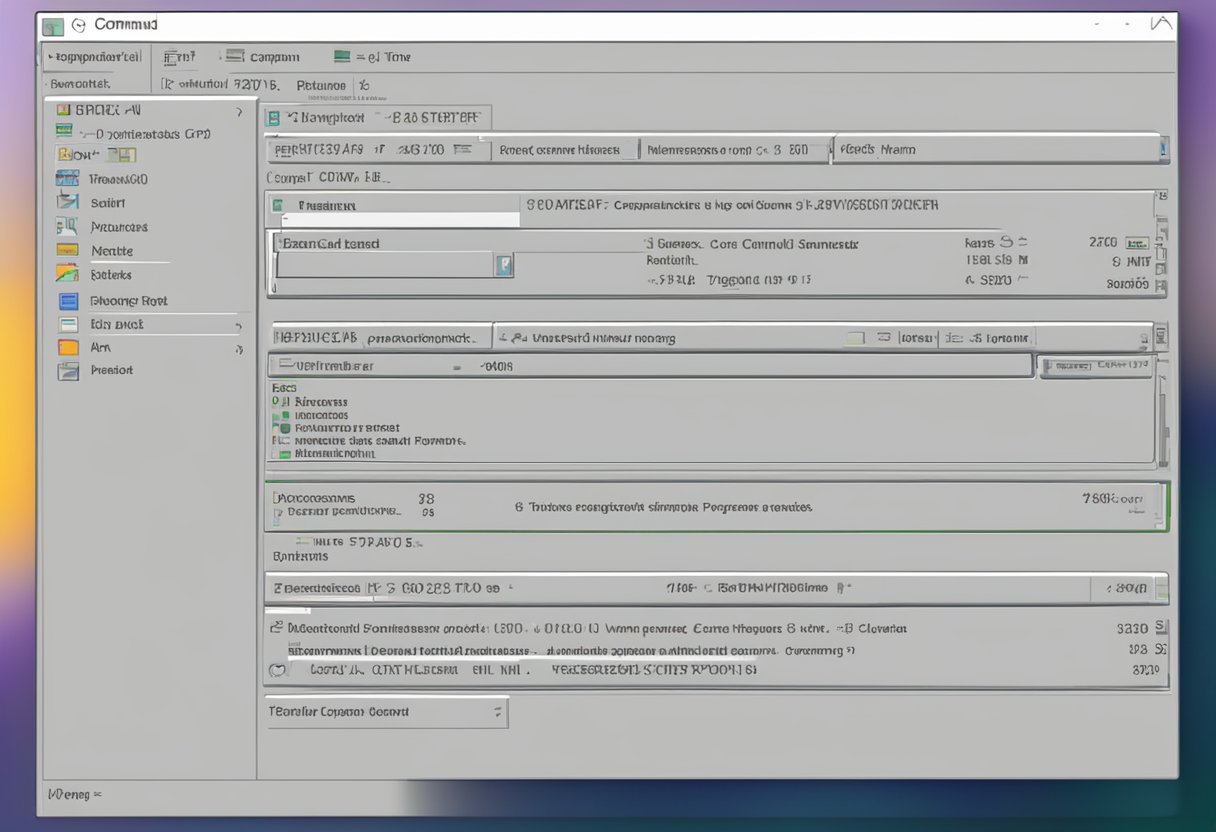Open the chart icon beside Ecterks in sidebar
1216x832 pixels.
(x=67, y=274)
